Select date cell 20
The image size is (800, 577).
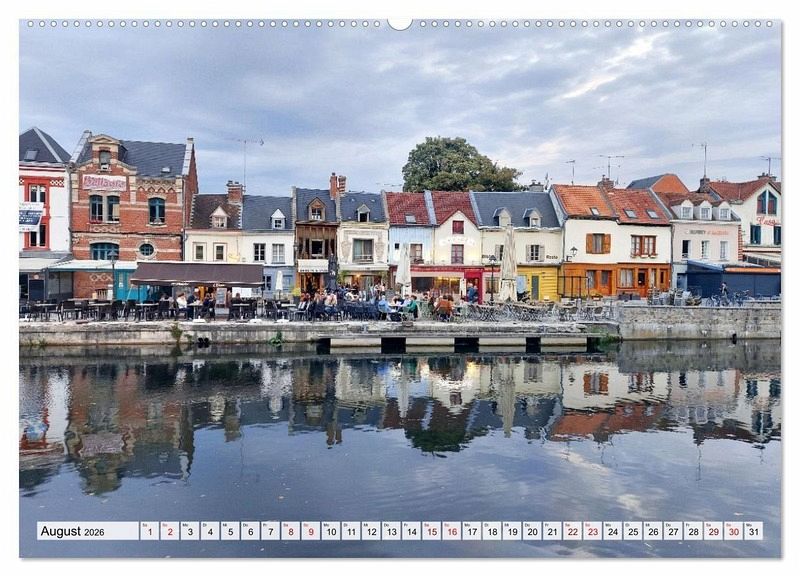coord(533,531)
